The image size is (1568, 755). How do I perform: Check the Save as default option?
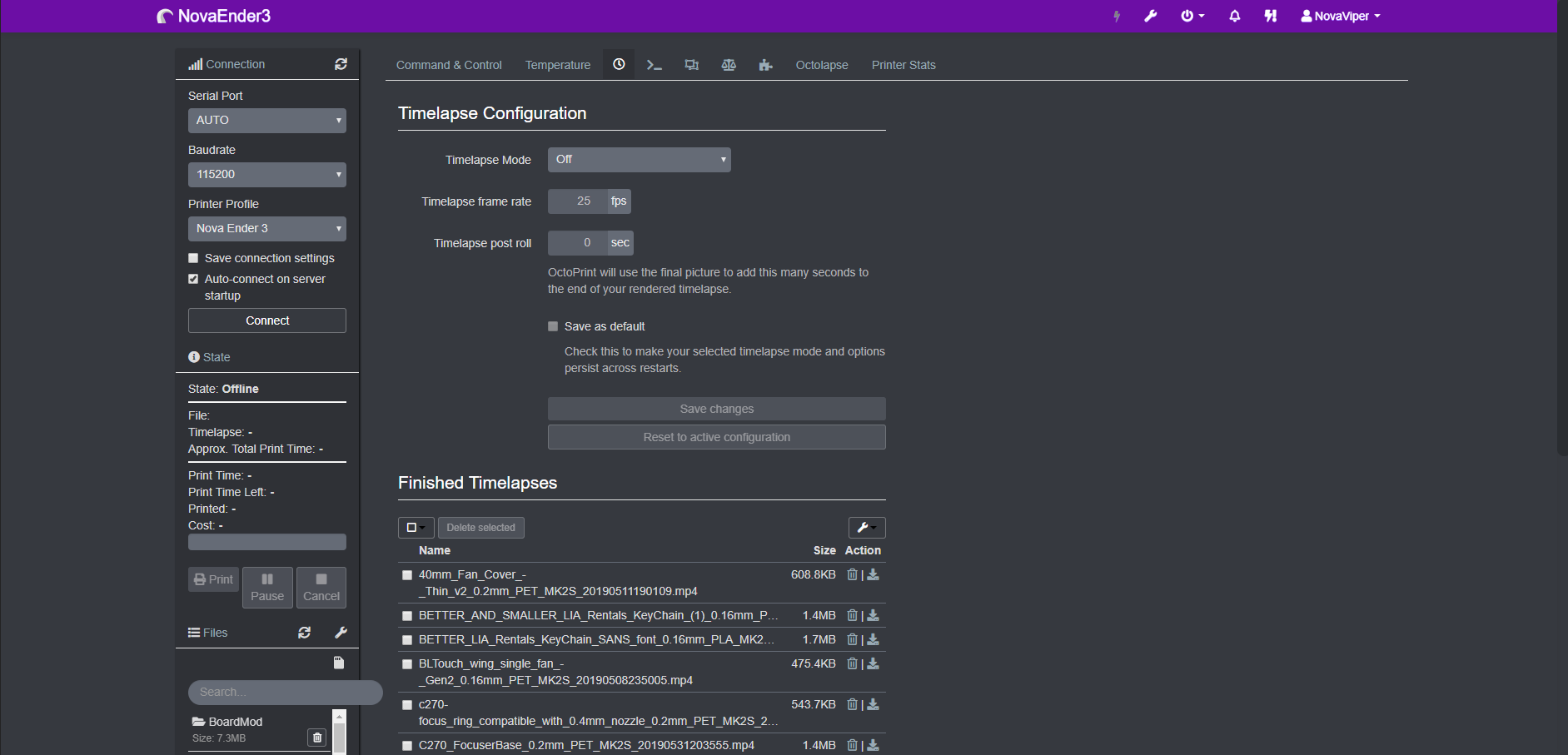pyautogui.click(x=552, y=326)
